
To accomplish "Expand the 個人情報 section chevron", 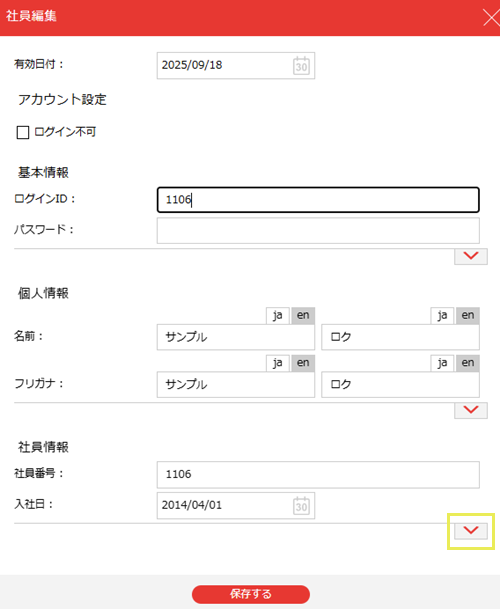I will pos(471,410).
